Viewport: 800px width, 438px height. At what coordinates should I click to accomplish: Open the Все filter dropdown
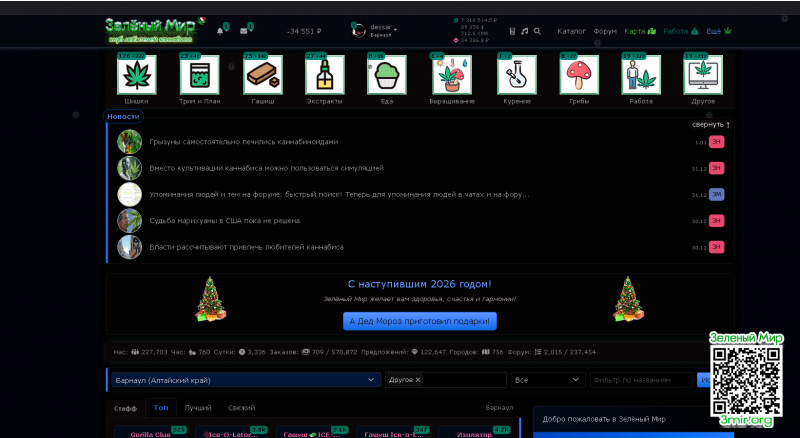[547, 380]
